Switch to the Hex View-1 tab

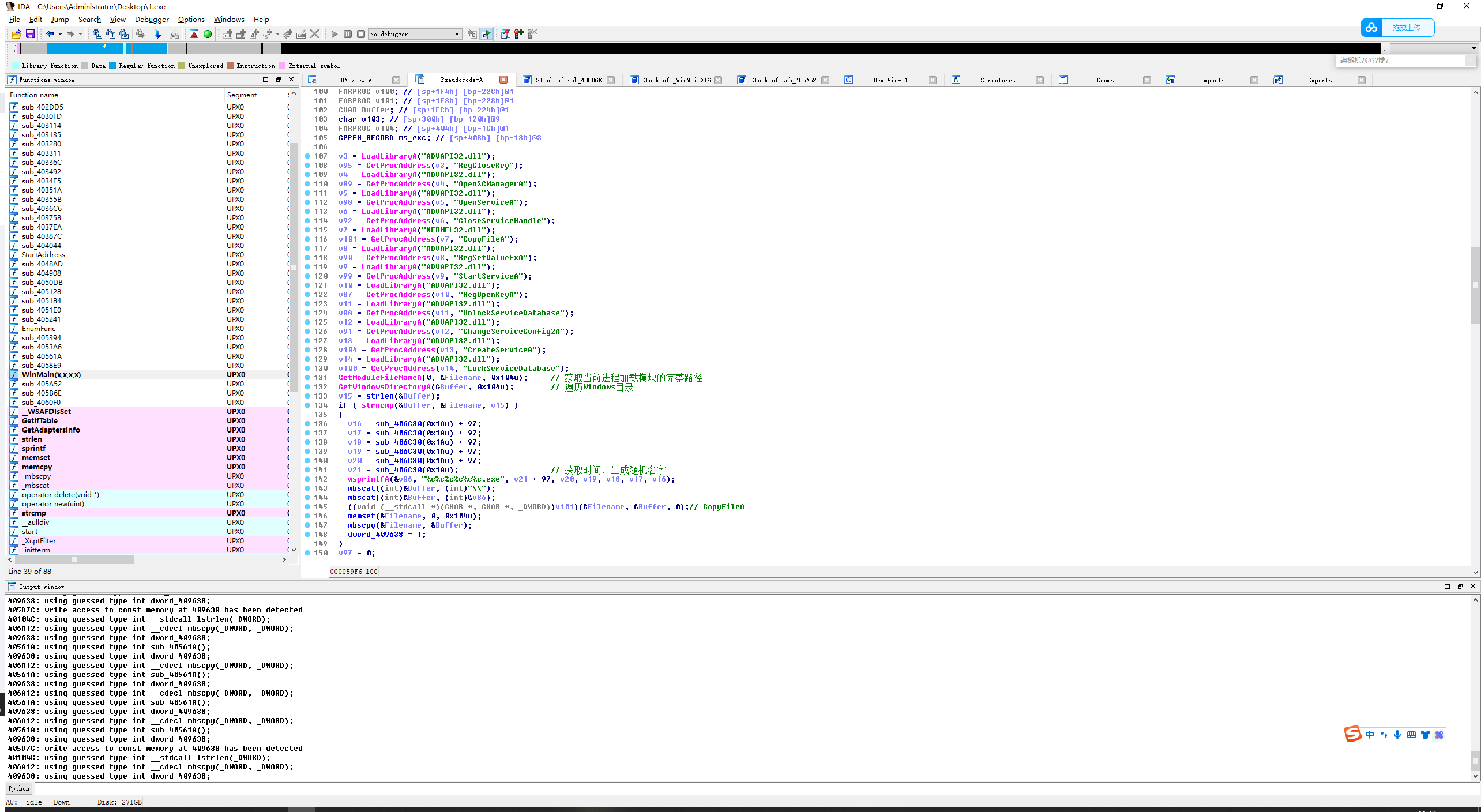(890, 80)
